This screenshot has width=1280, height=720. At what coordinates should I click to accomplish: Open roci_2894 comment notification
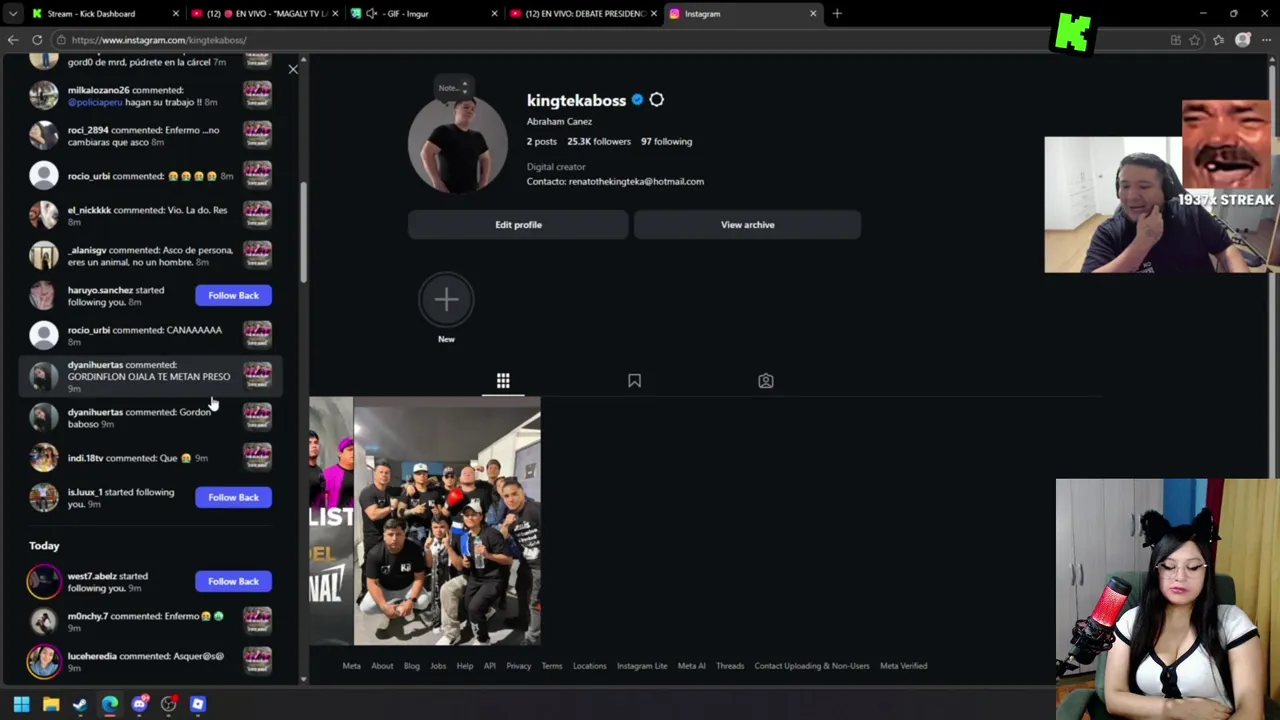pyautogui.click(x=150, y=136)
